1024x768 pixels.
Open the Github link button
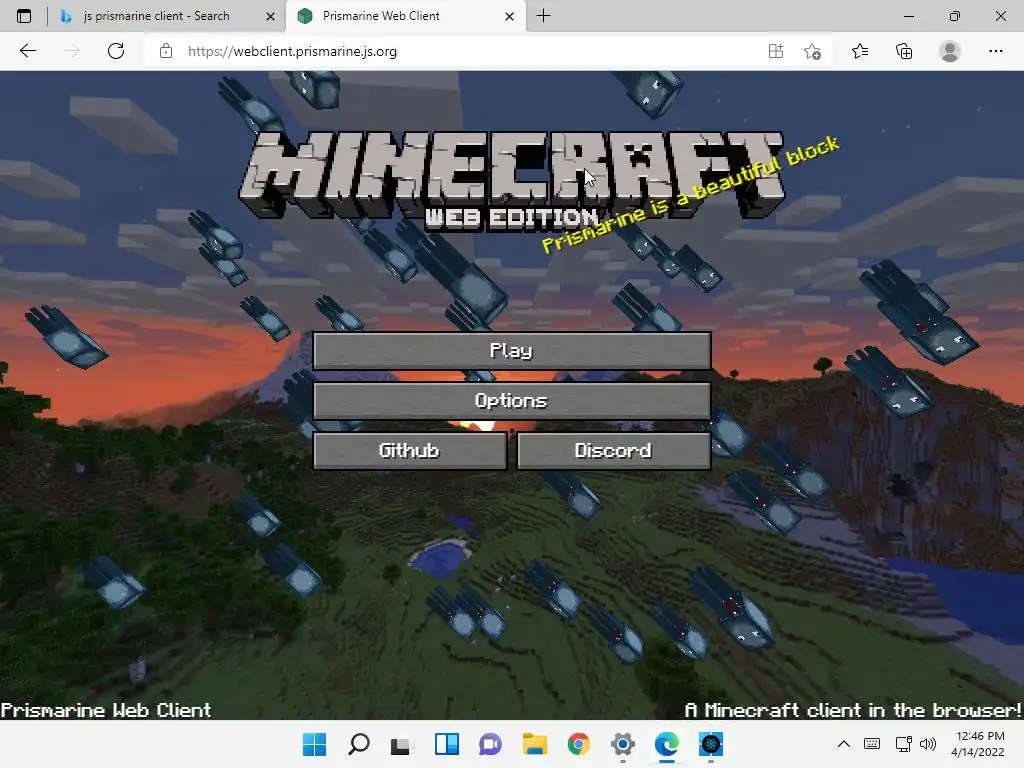click(x=410, y=451)
